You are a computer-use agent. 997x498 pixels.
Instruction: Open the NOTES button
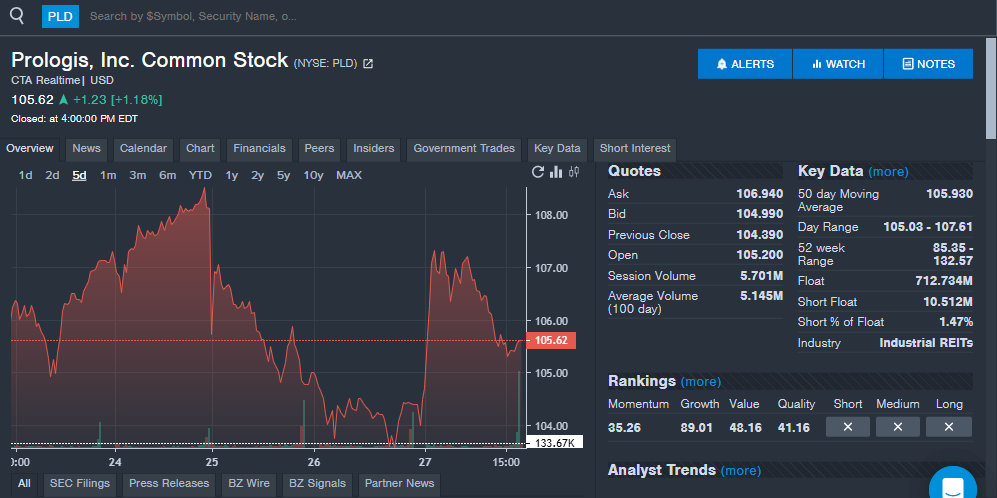928,64
